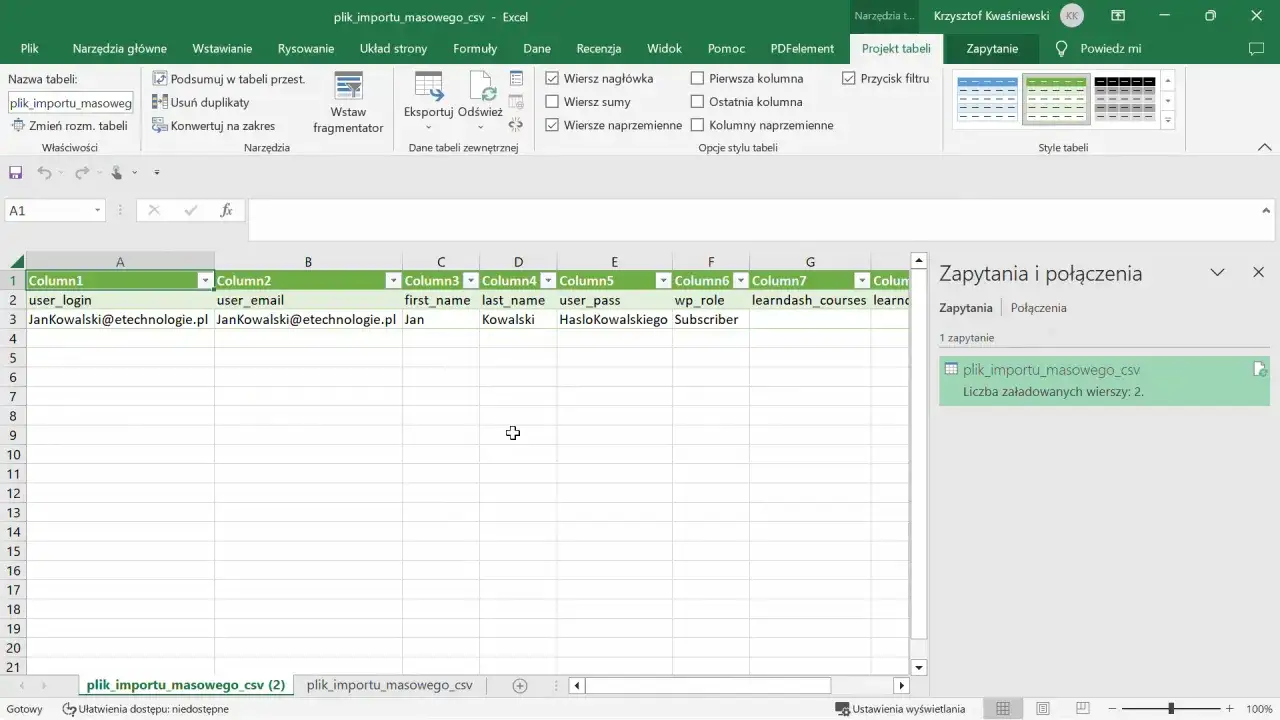Click the vertical scrollbar down arrow
Viewport: 1280px width, 720px height.
pyautogui.click(x=919, y=667)
